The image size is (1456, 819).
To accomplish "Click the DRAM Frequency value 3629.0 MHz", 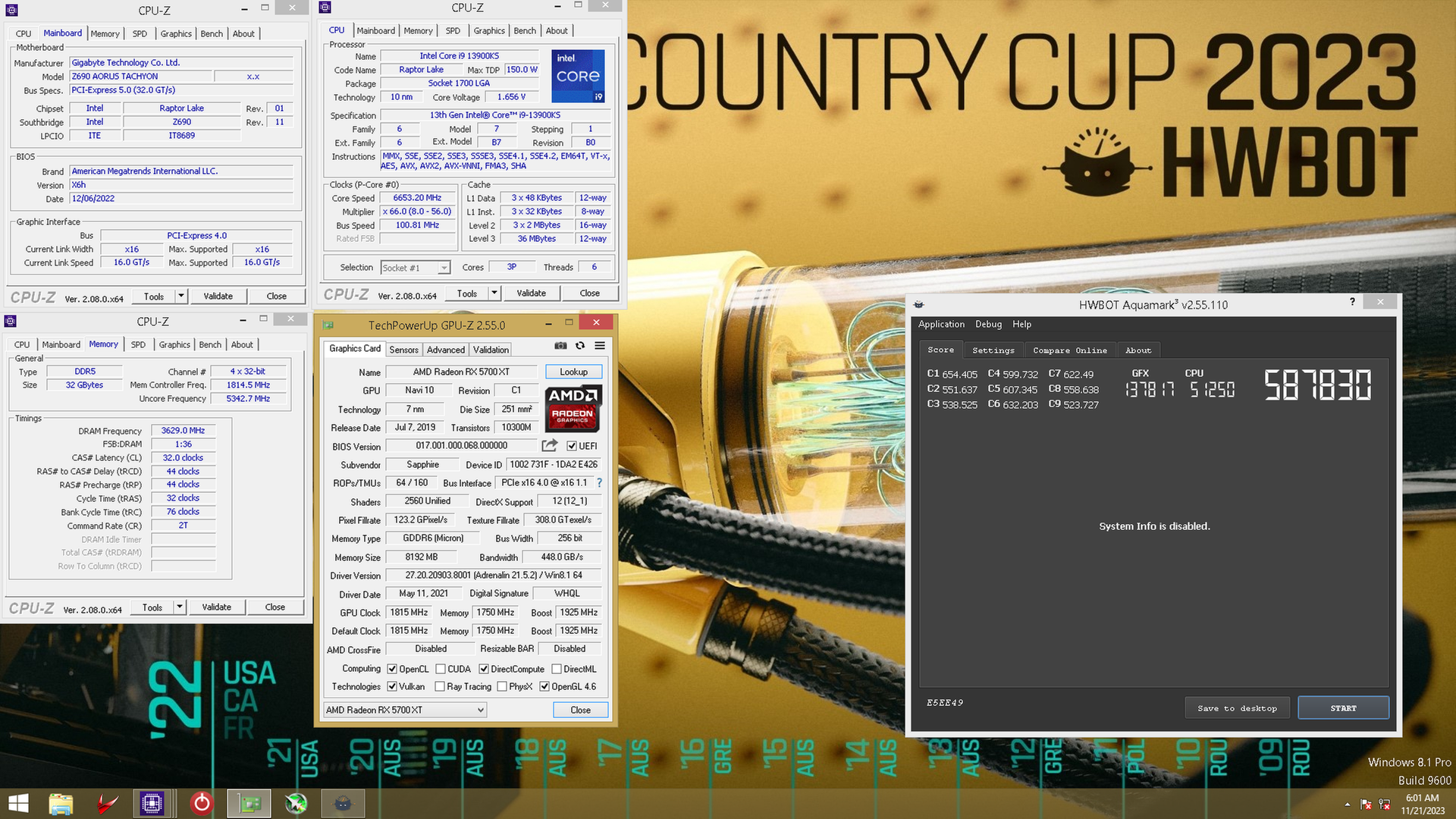I will click(x=183, y=431).
